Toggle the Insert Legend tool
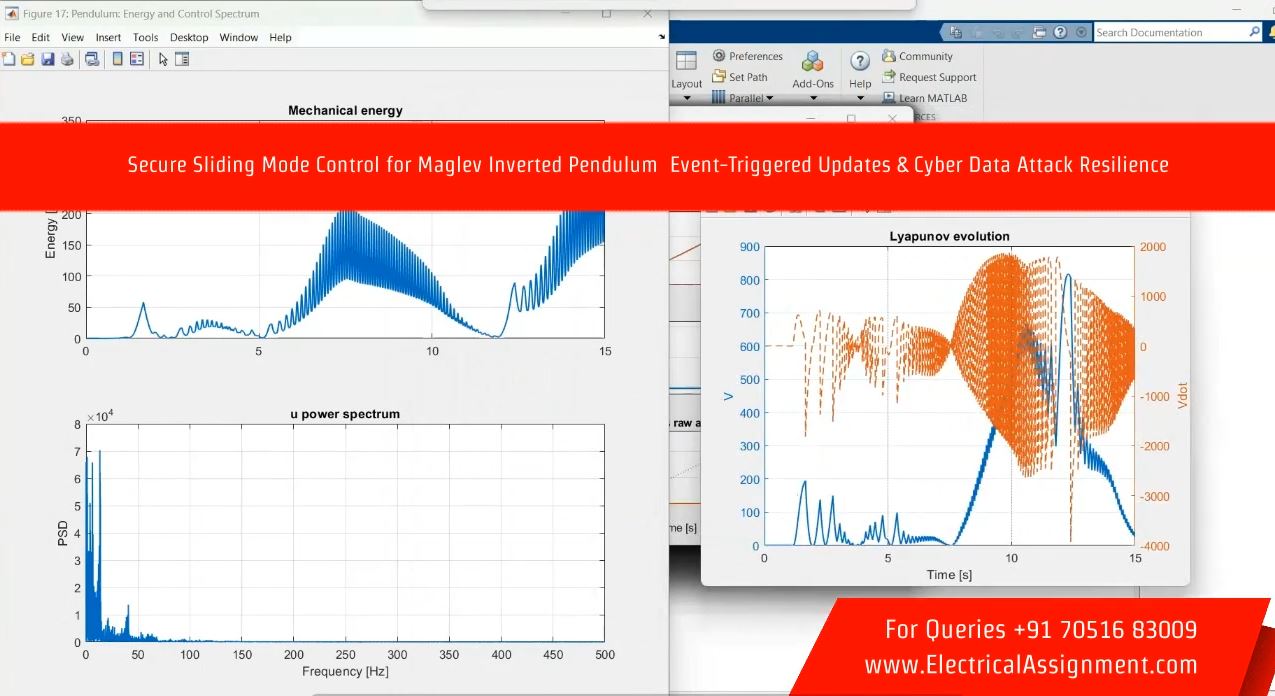This screenshot has height=696, width=1275. pyautogui.click(x=137, y=59)
